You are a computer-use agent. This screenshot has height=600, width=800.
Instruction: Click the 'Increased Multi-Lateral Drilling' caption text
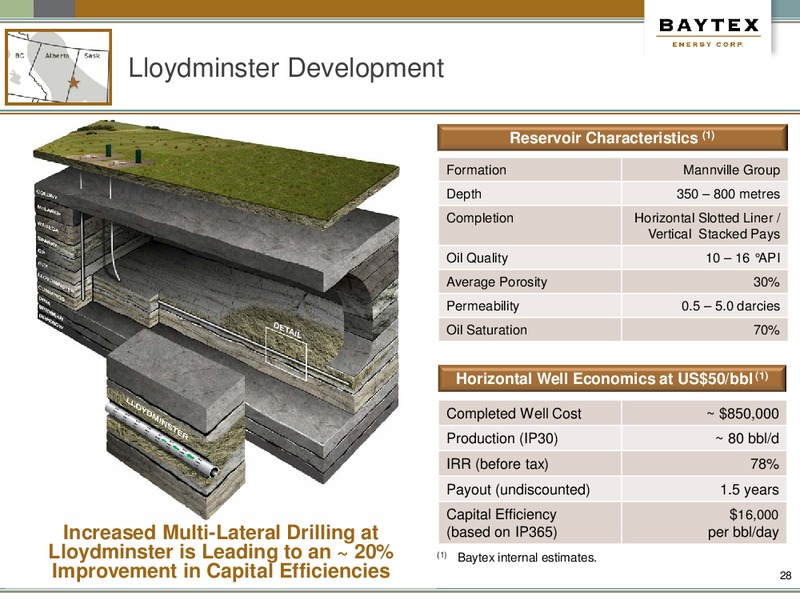pos(220,552)
